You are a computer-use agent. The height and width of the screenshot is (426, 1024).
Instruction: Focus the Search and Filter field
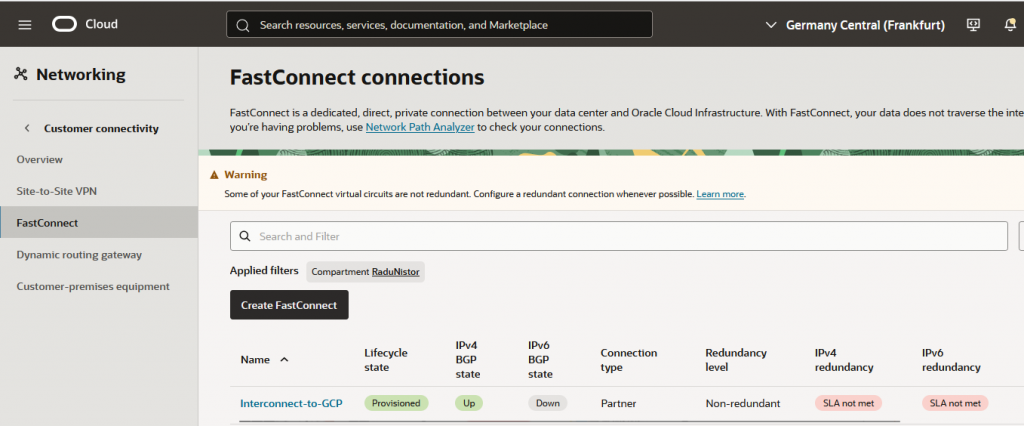tap(620, 237)
